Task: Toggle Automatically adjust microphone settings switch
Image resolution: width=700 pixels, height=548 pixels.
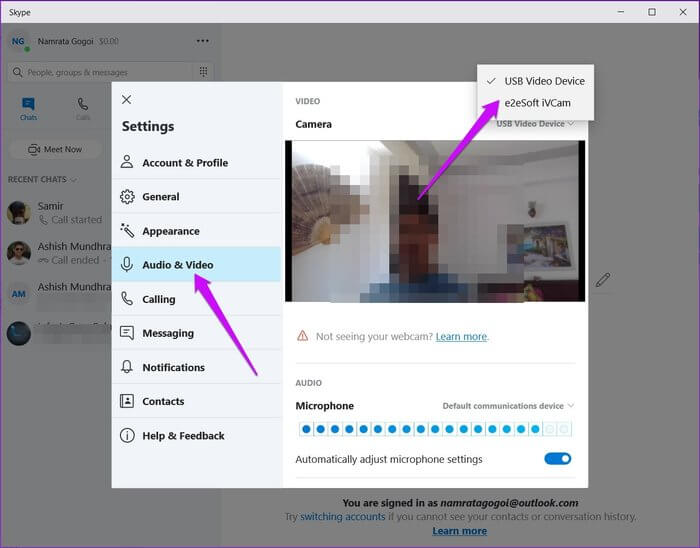Action: (558, 458)
